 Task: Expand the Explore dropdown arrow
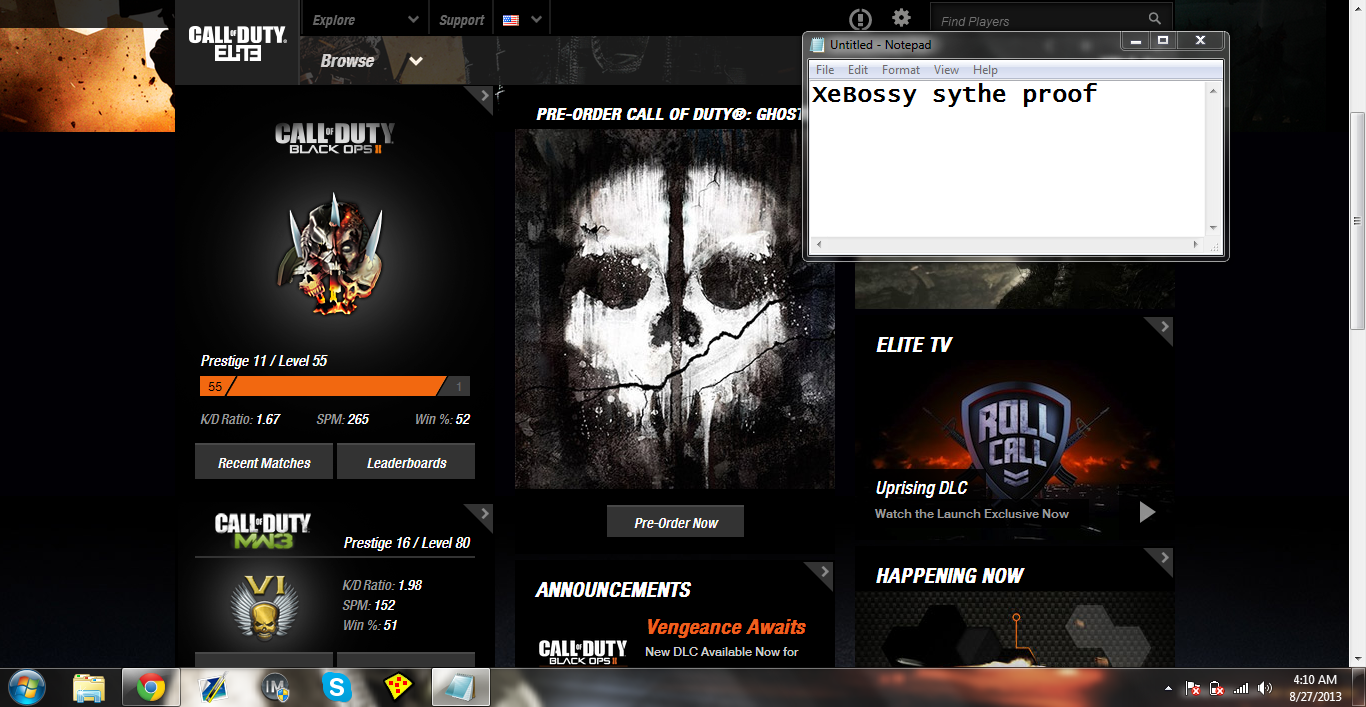[414, 20]
